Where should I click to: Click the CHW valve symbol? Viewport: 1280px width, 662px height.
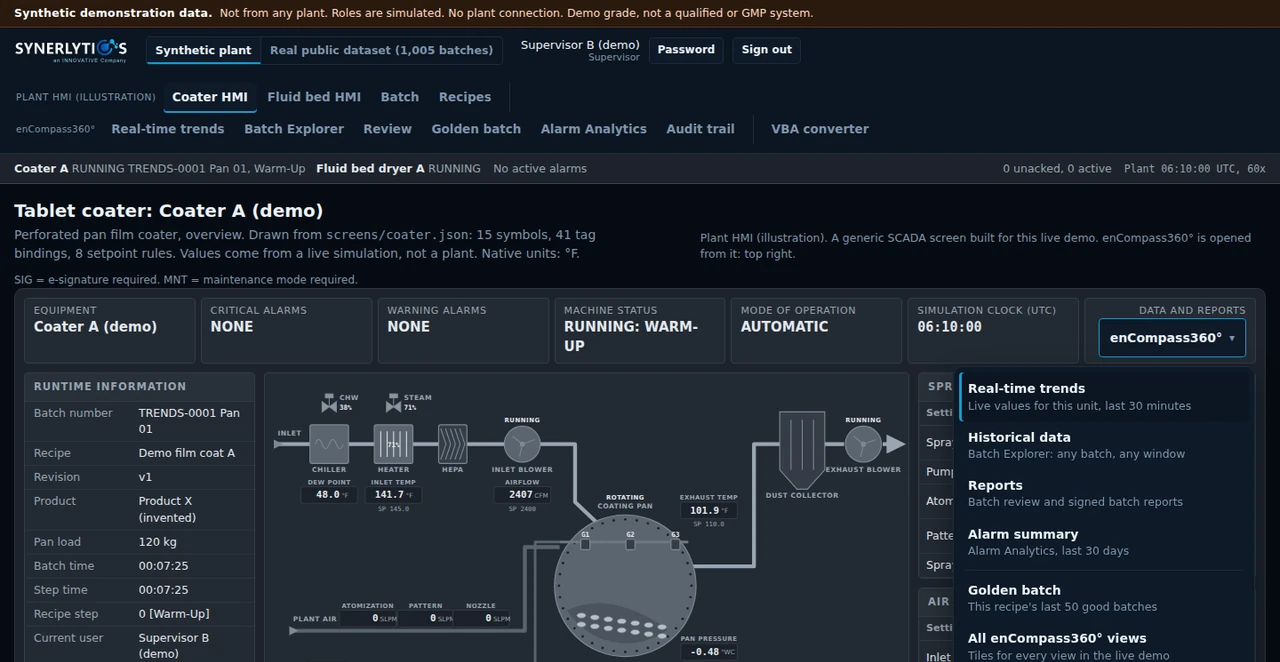point(329,403)
